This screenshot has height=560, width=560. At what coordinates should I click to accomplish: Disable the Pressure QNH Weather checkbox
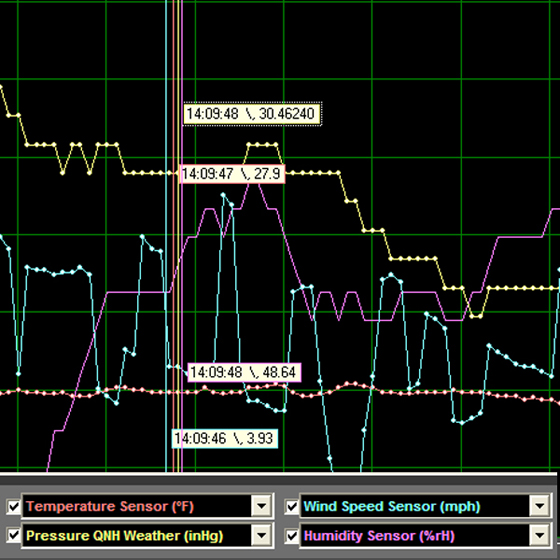click(x=14, y=535)
